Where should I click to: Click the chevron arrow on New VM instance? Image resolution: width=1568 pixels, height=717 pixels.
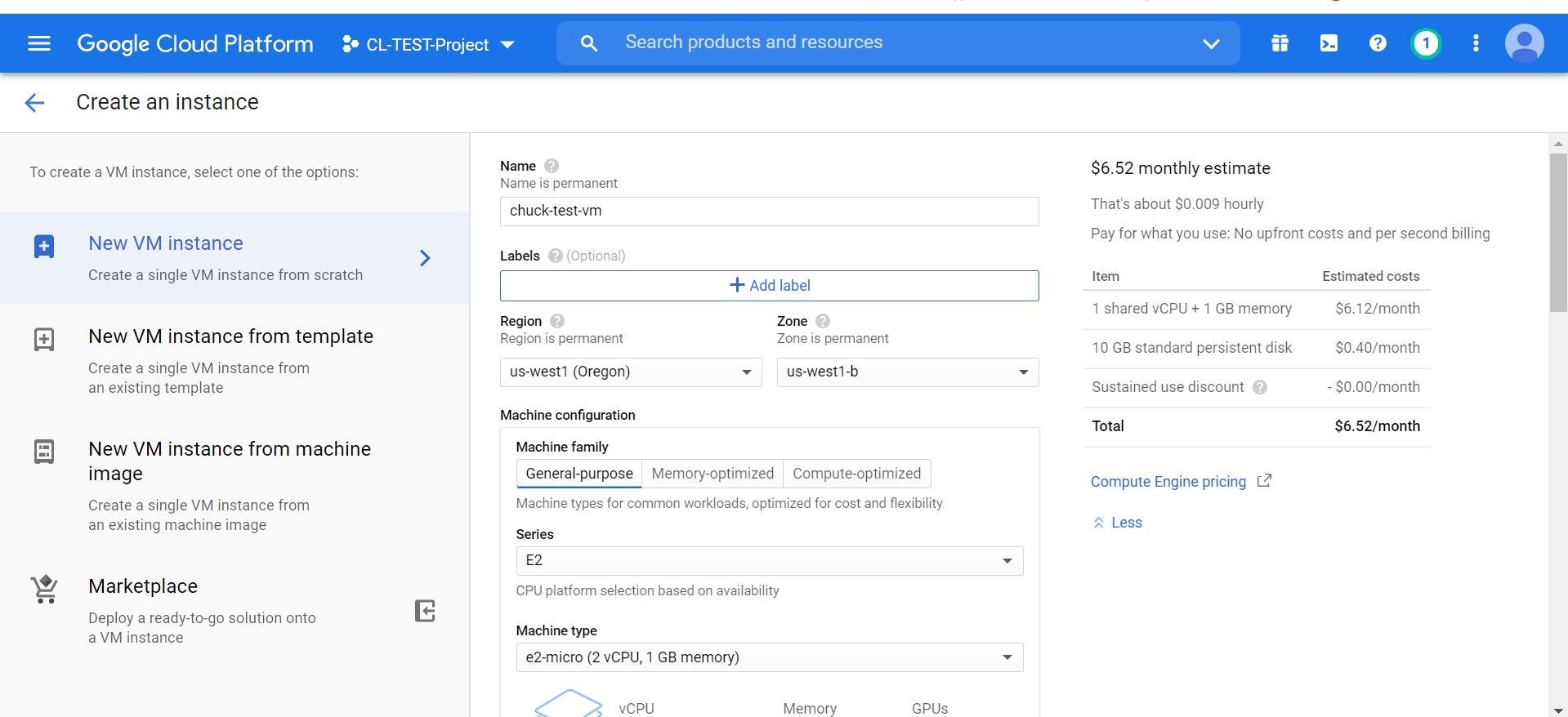425,258
